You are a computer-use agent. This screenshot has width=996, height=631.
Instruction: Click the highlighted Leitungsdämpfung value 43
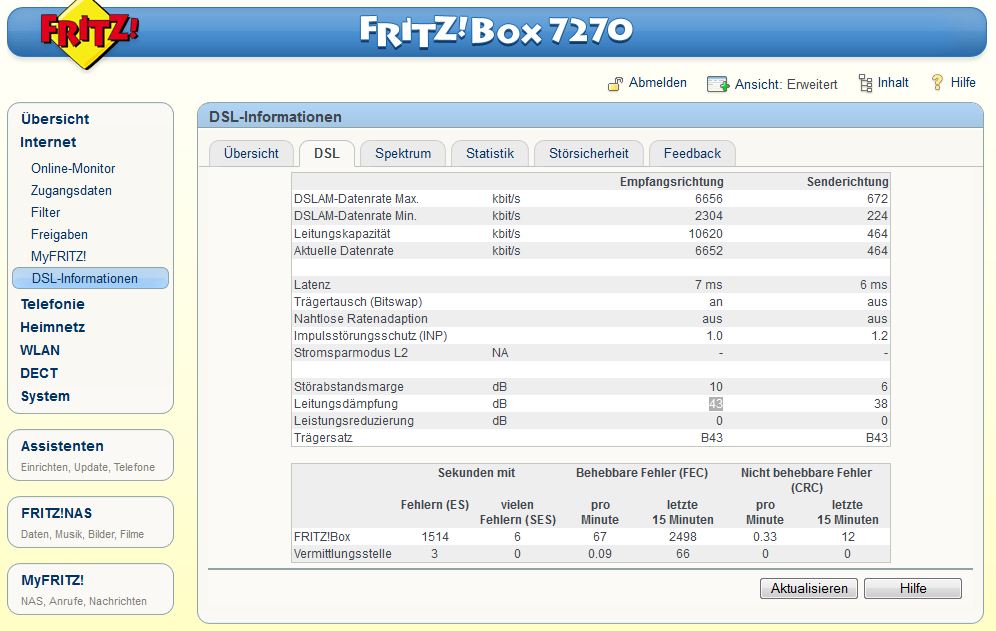715,404
